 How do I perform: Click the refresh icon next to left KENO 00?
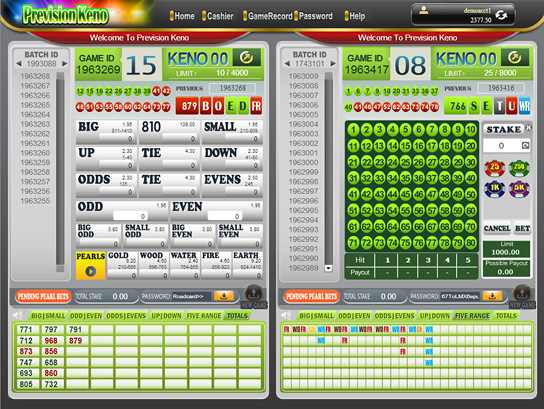point(247,57)
